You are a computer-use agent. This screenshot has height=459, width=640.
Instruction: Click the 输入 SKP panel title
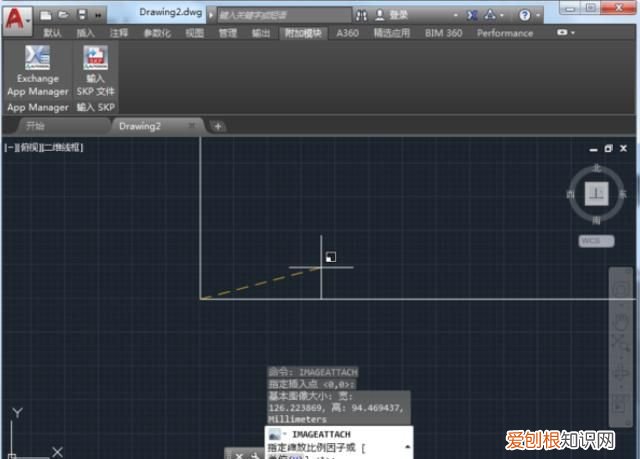pos(96,107)
